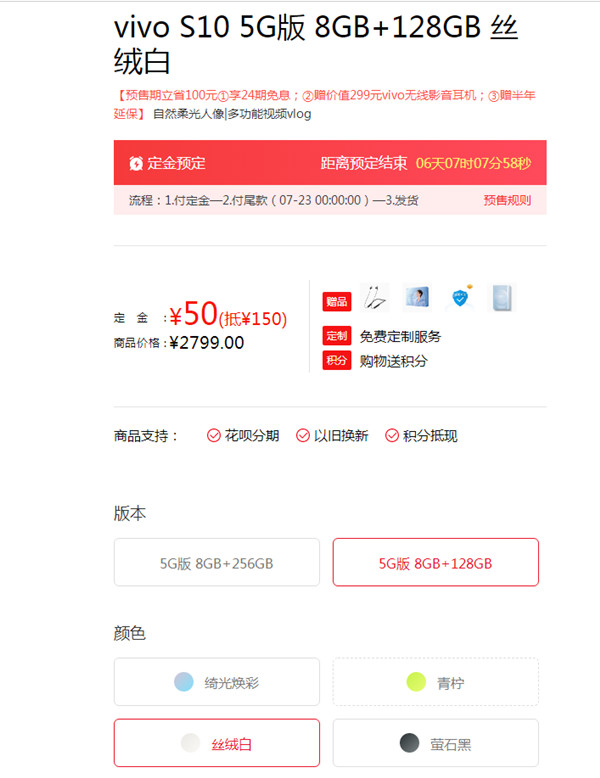Click the 花呗分期 check icon
The height and width of the screenshot is (778, 600).
(213, 436)
